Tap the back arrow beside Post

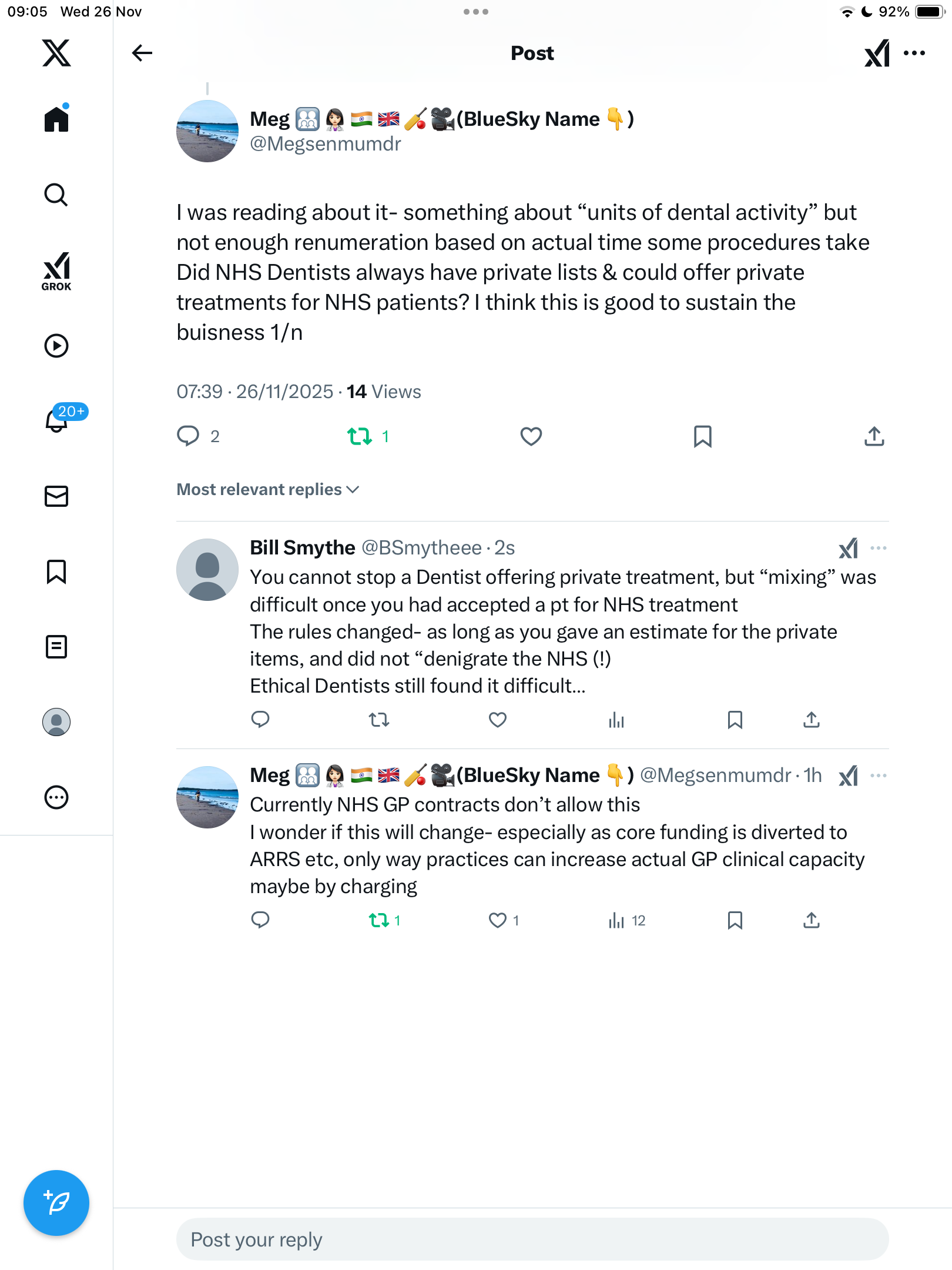[142, 53]
